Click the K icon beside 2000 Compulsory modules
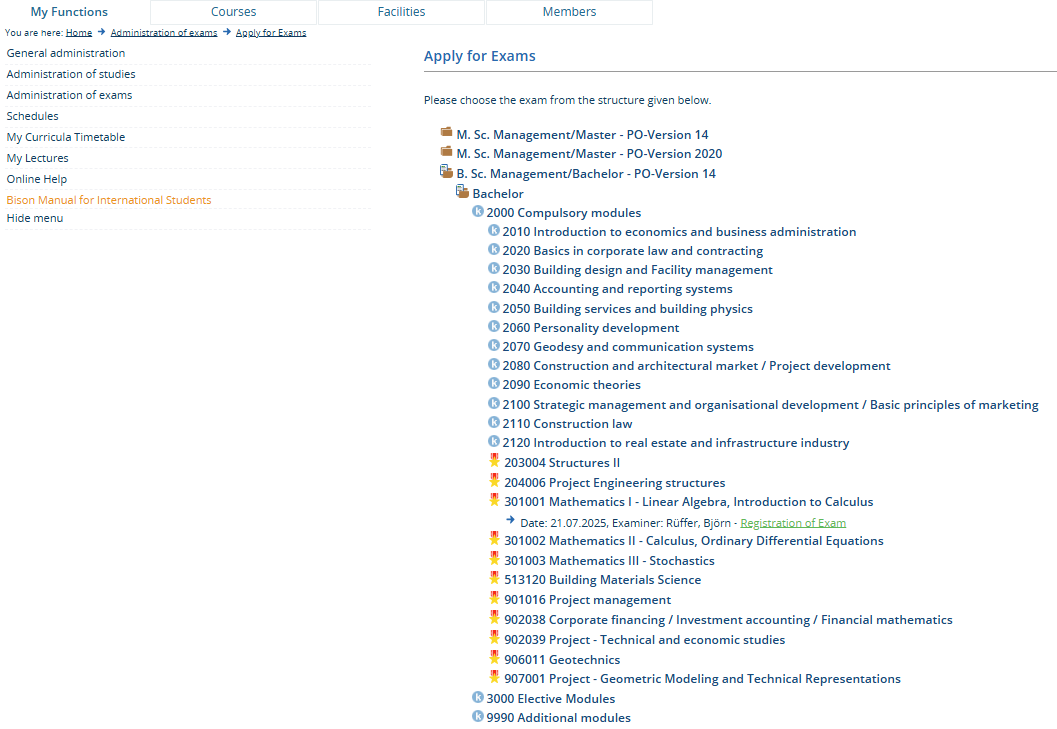The height and width of the screenshot is (729, 1057). (478, 212)
